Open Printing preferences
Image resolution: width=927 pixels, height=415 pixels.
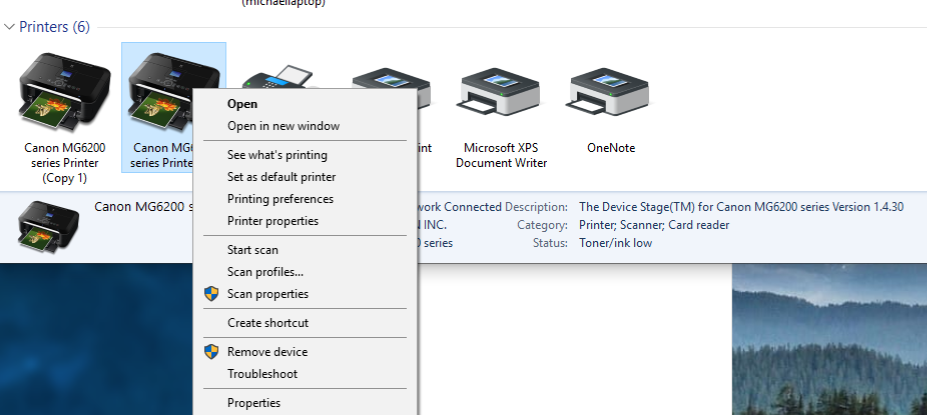pyautogui.click(x=305, y=199)
